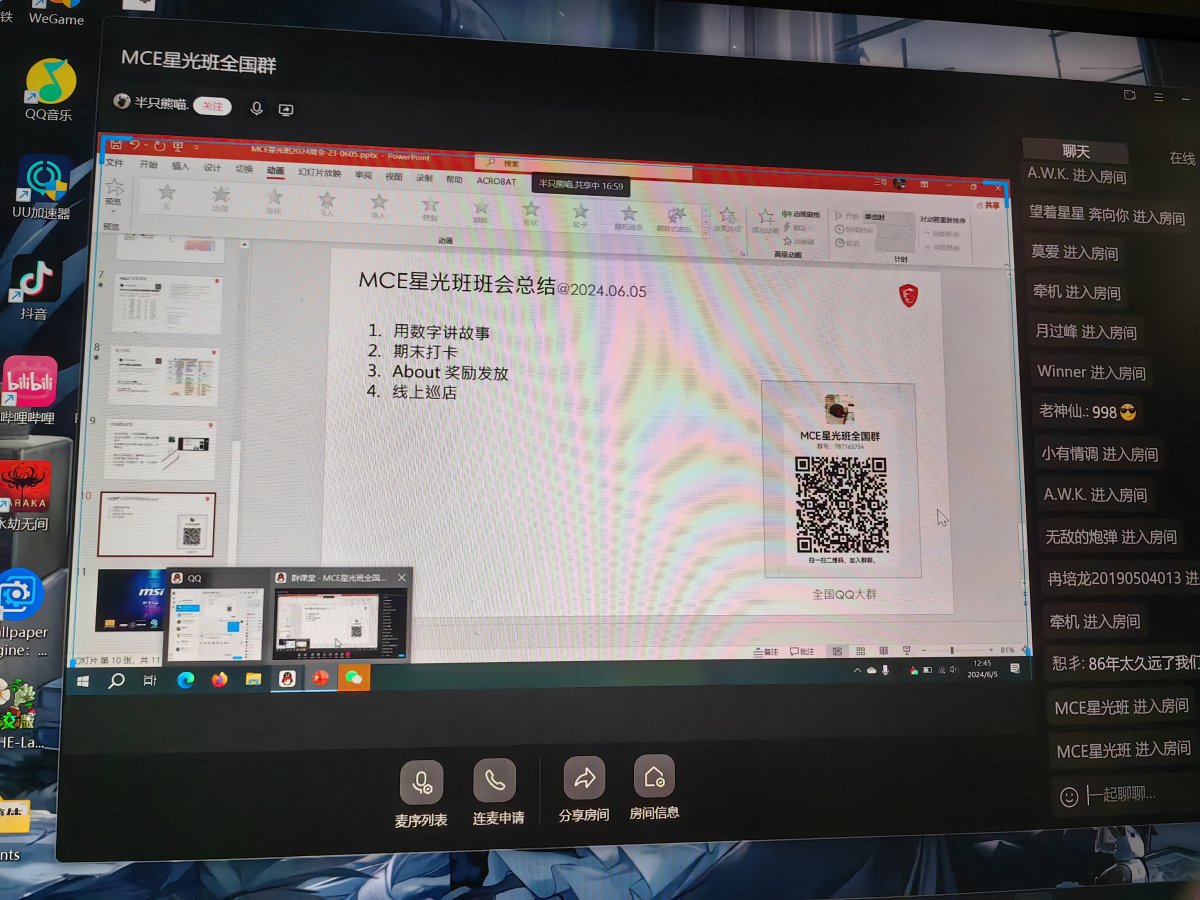The image size is (1200, 900).
Task: Choose the 飞入 animation effect
Action: coord(326,204)
